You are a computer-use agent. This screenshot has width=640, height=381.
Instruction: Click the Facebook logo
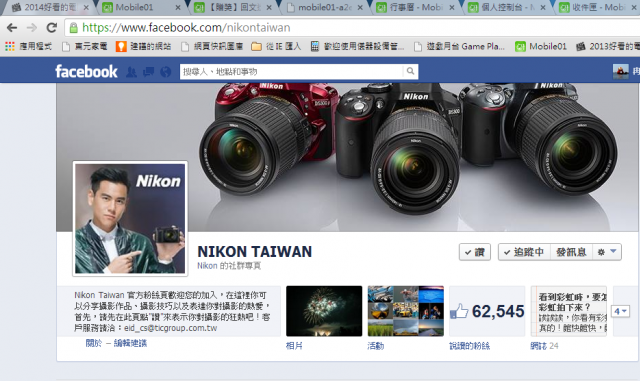pos(86,71)
